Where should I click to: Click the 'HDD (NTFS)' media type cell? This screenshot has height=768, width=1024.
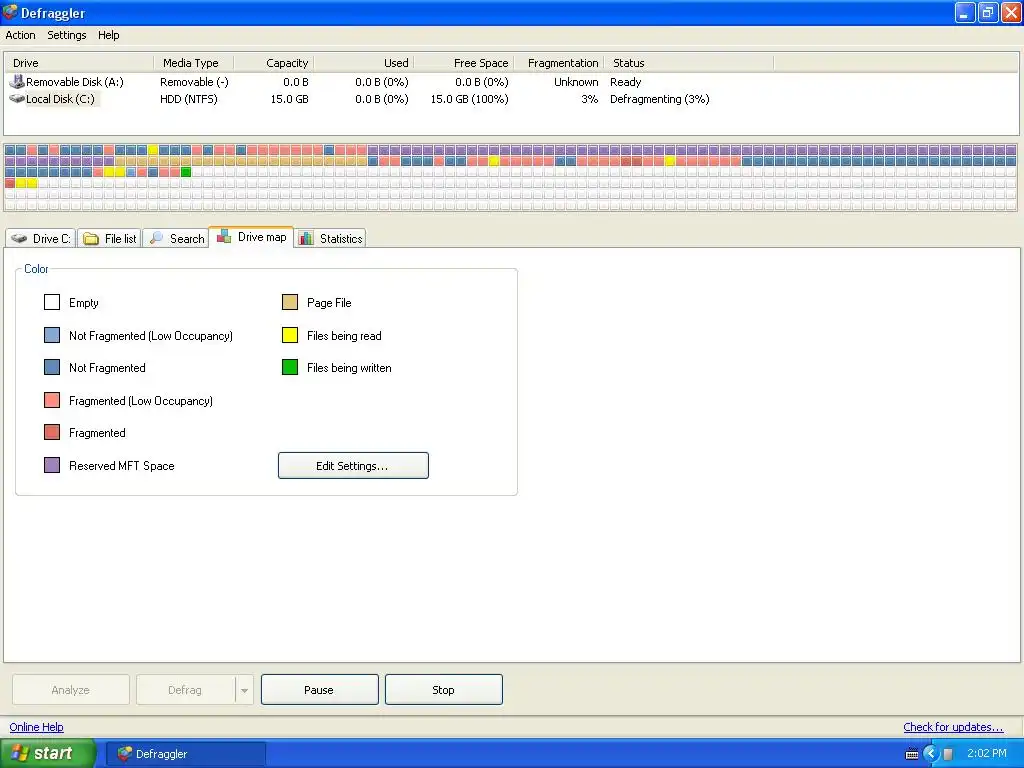point(189,99)
